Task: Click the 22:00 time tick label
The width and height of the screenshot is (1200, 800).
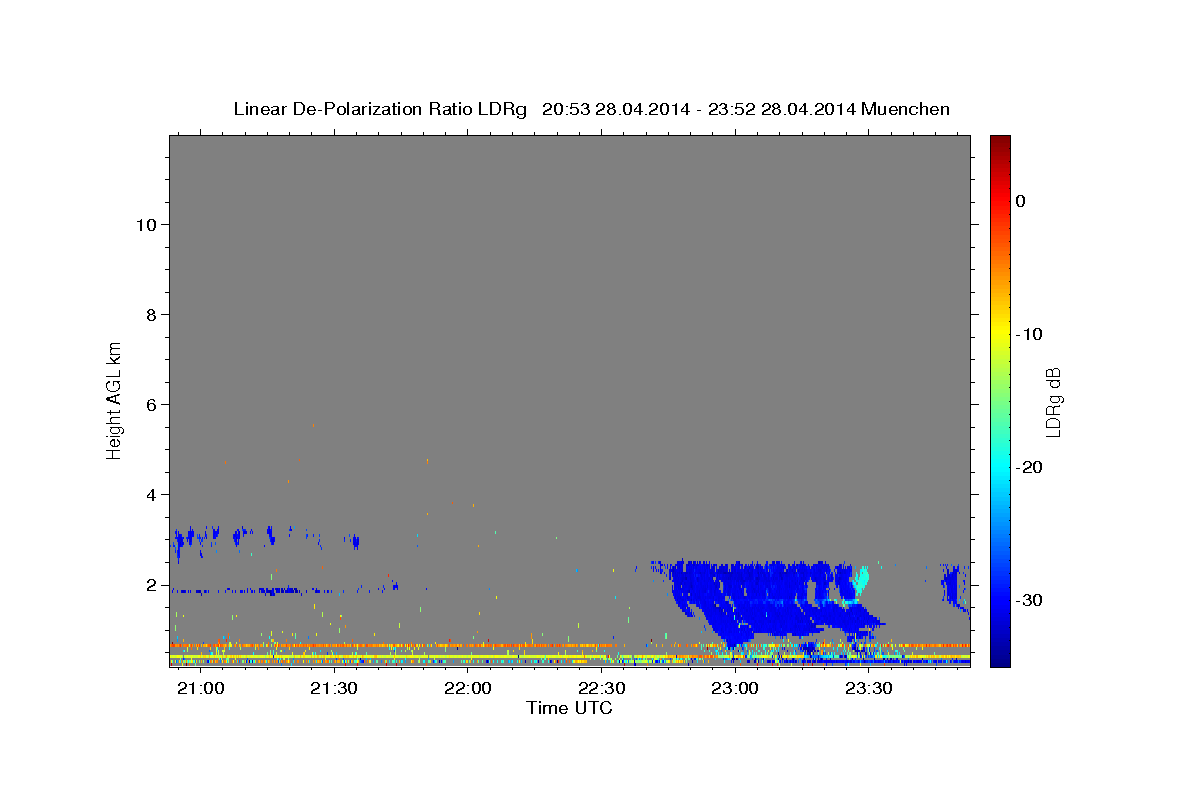Action: 468,689
